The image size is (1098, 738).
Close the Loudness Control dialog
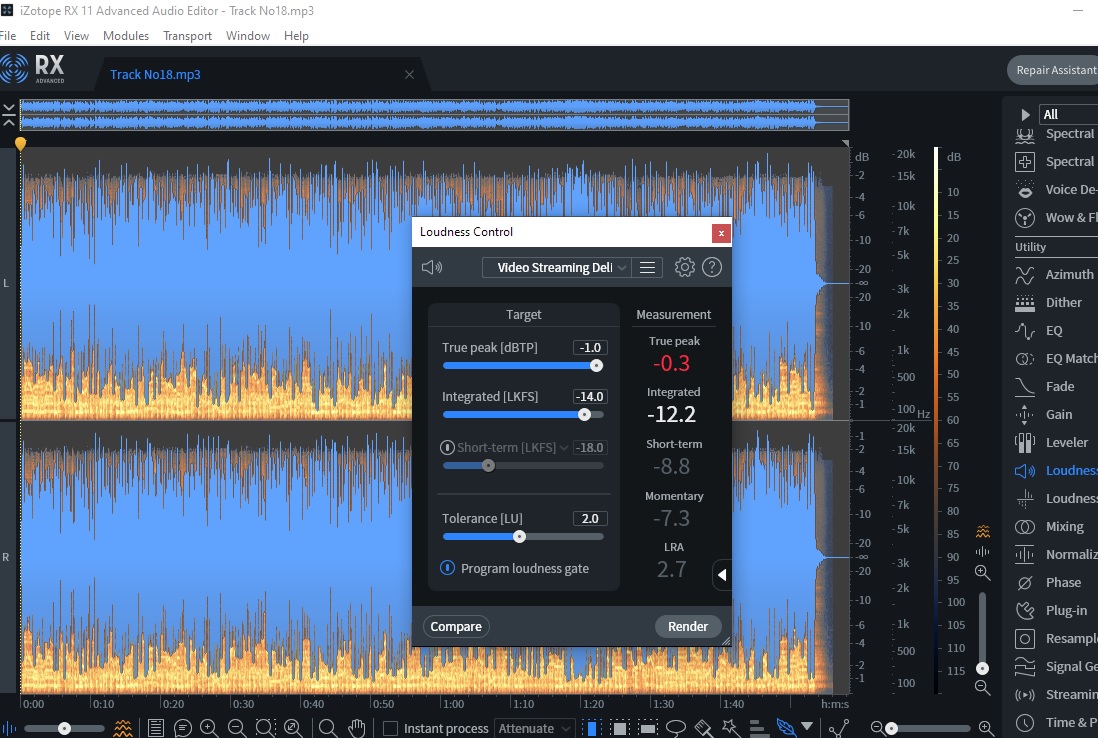pyautogui.click(x=721, y=233)
